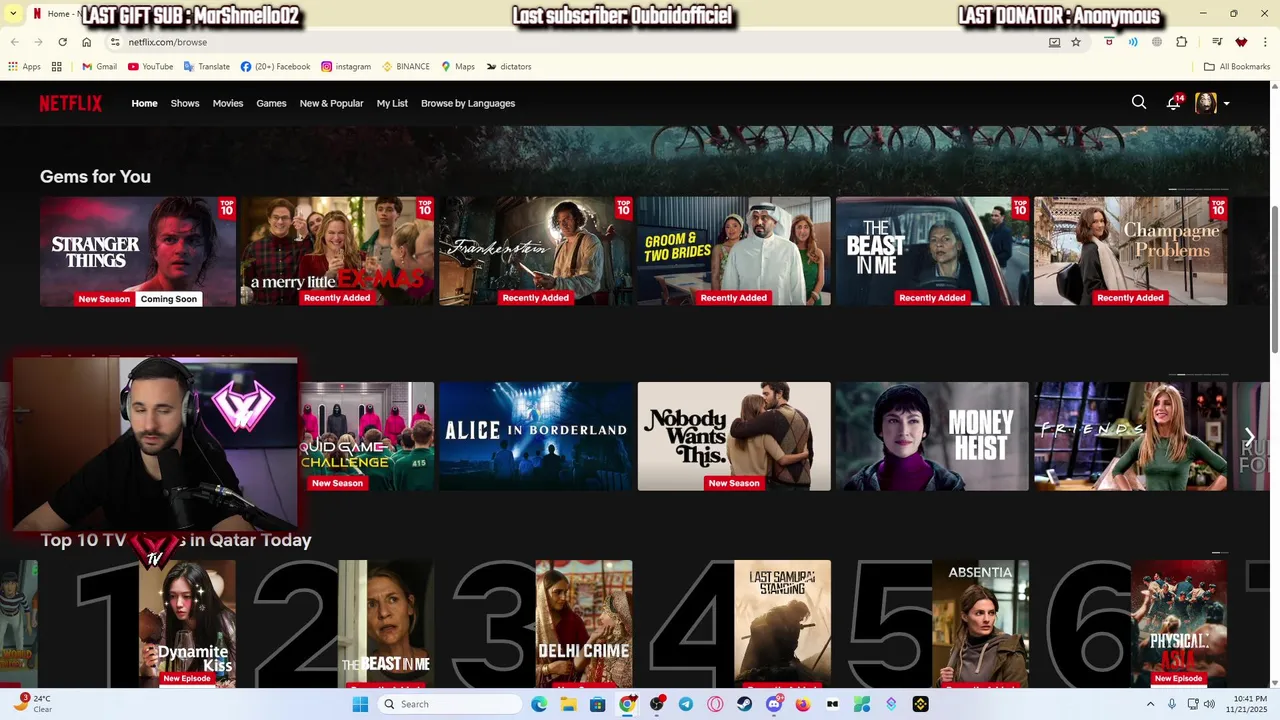
Task: Click the Windows taskbar Search box
Action: pos(450,704)
